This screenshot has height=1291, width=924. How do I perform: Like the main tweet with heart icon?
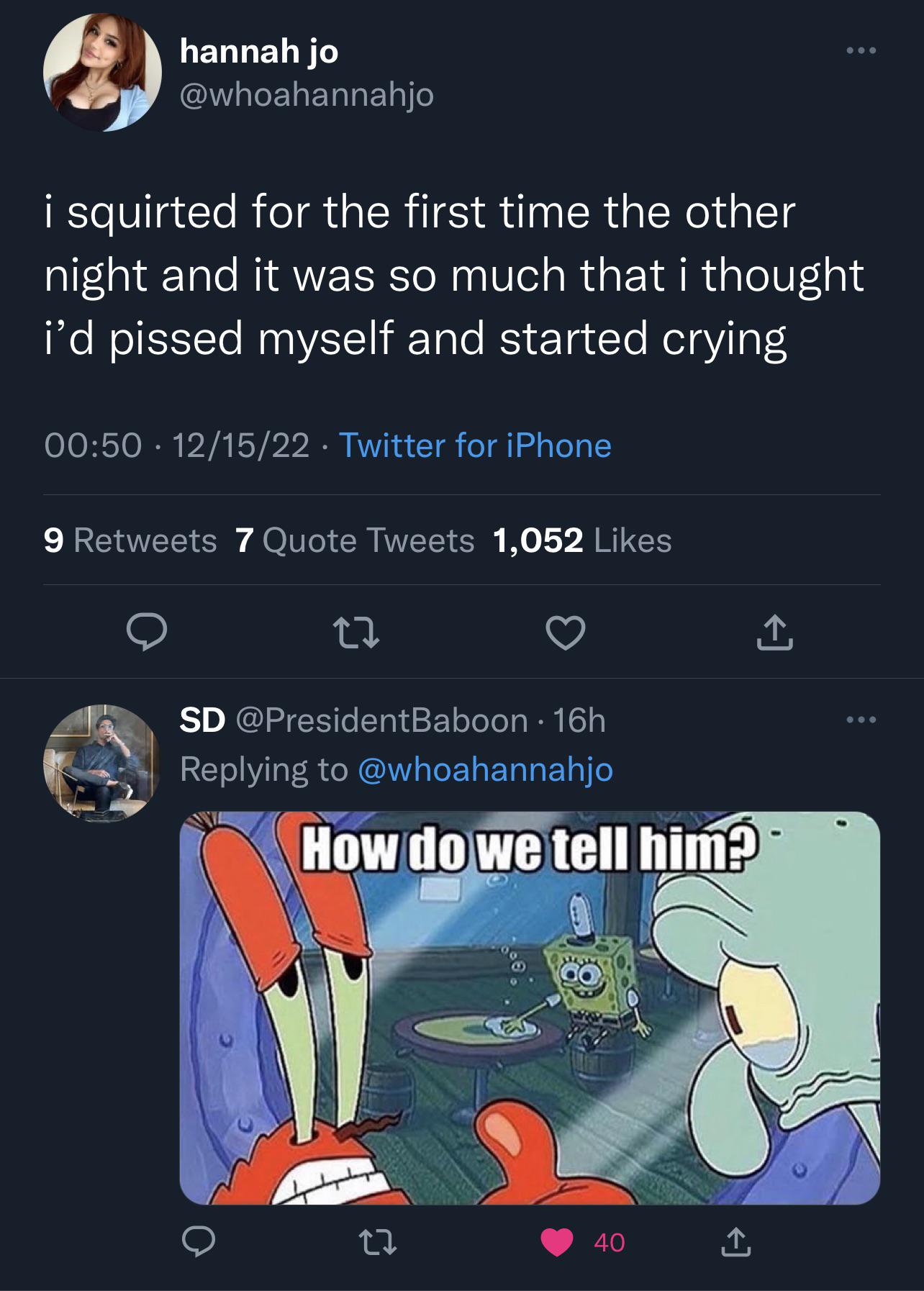point(565,633)
